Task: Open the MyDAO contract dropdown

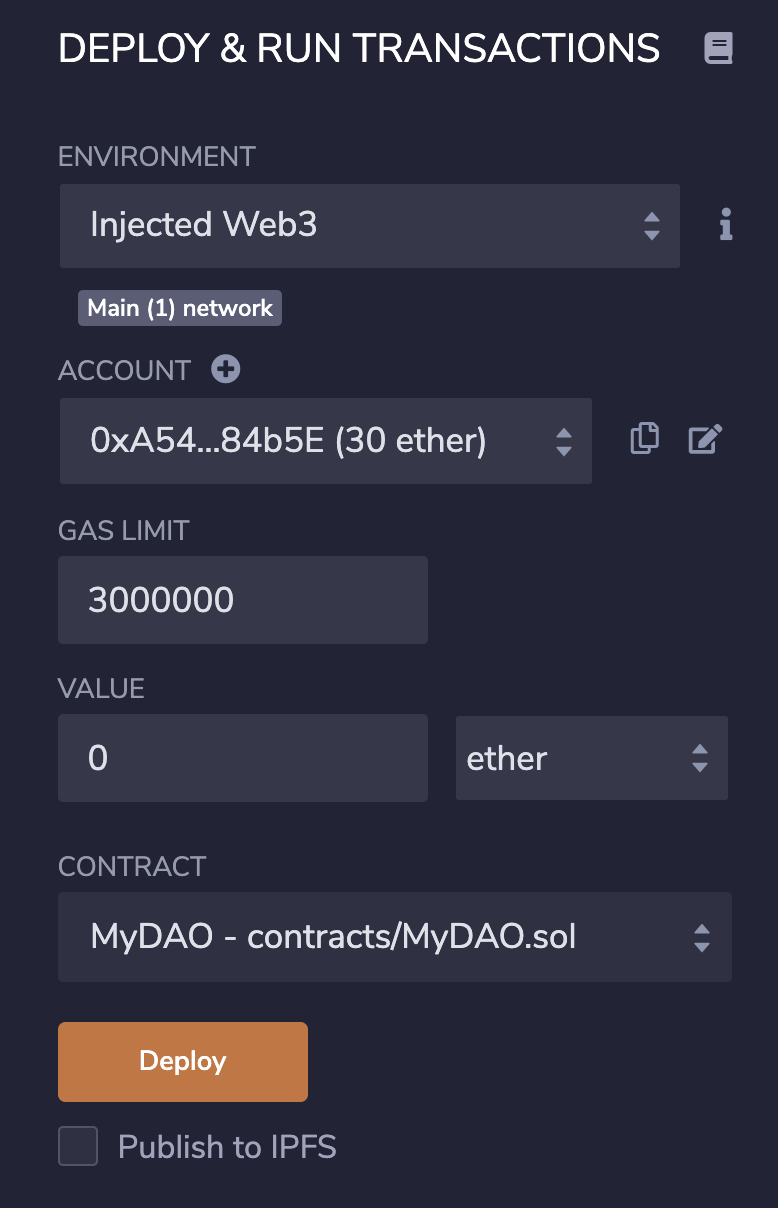Action: [395, 937]
